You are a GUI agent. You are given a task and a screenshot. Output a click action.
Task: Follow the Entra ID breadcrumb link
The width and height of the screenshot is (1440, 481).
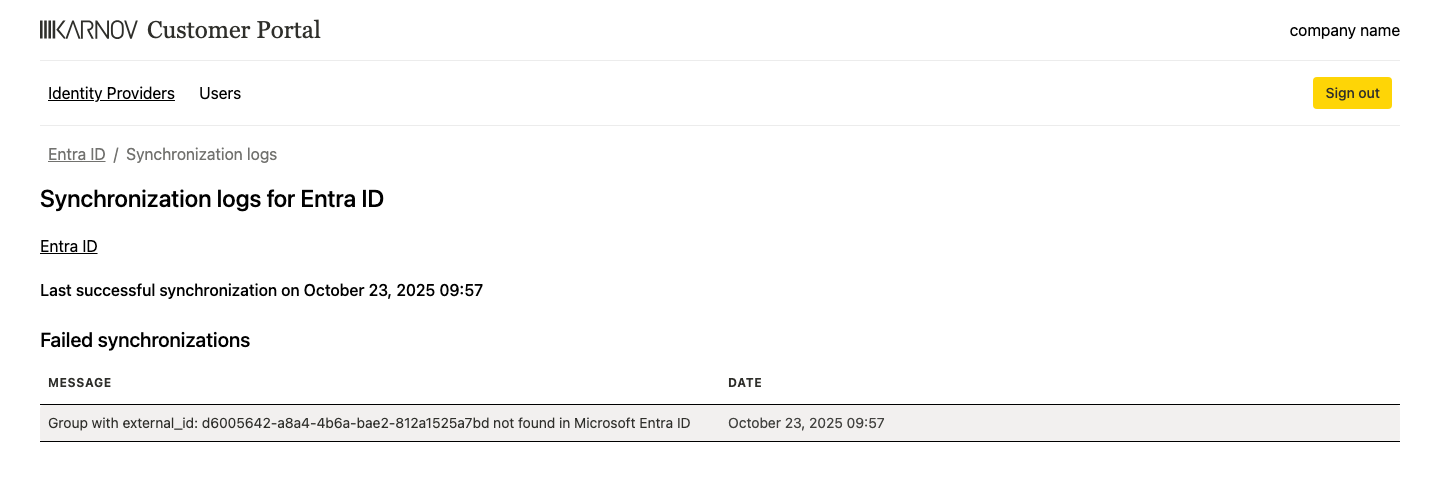tap(76, 154)
